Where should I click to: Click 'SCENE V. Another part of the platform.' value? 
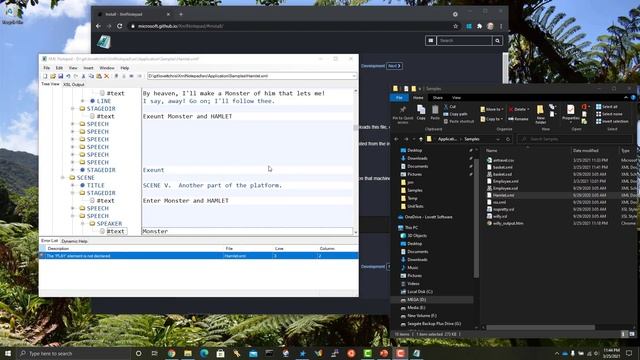click(x=212, y=185)
